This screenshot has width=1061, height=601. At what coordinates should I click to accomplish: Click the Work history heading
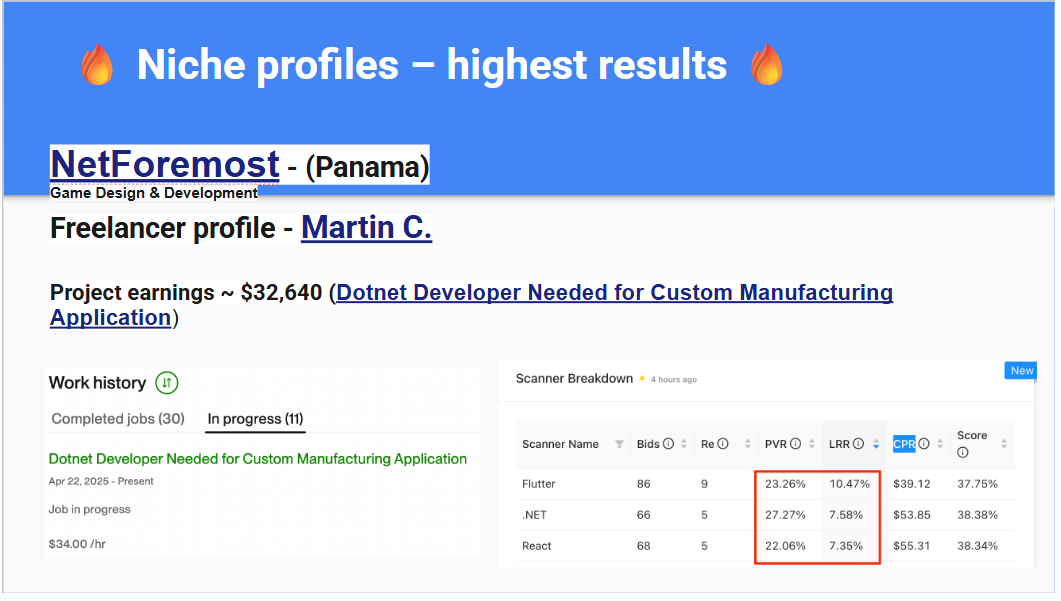tap(97, 383)
